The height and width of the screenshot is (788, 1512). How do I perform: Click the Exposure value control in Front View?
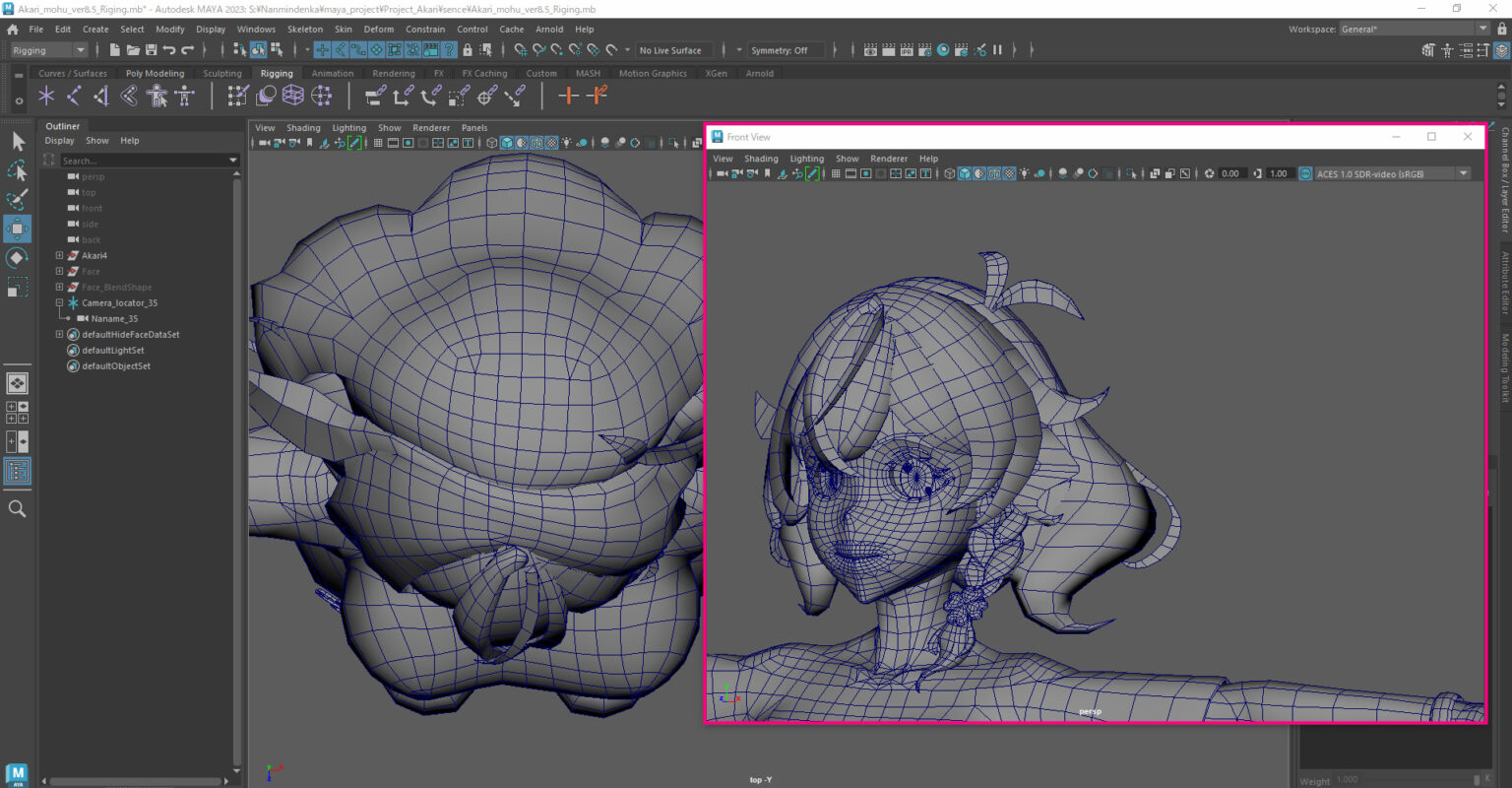pos(1228,173)
